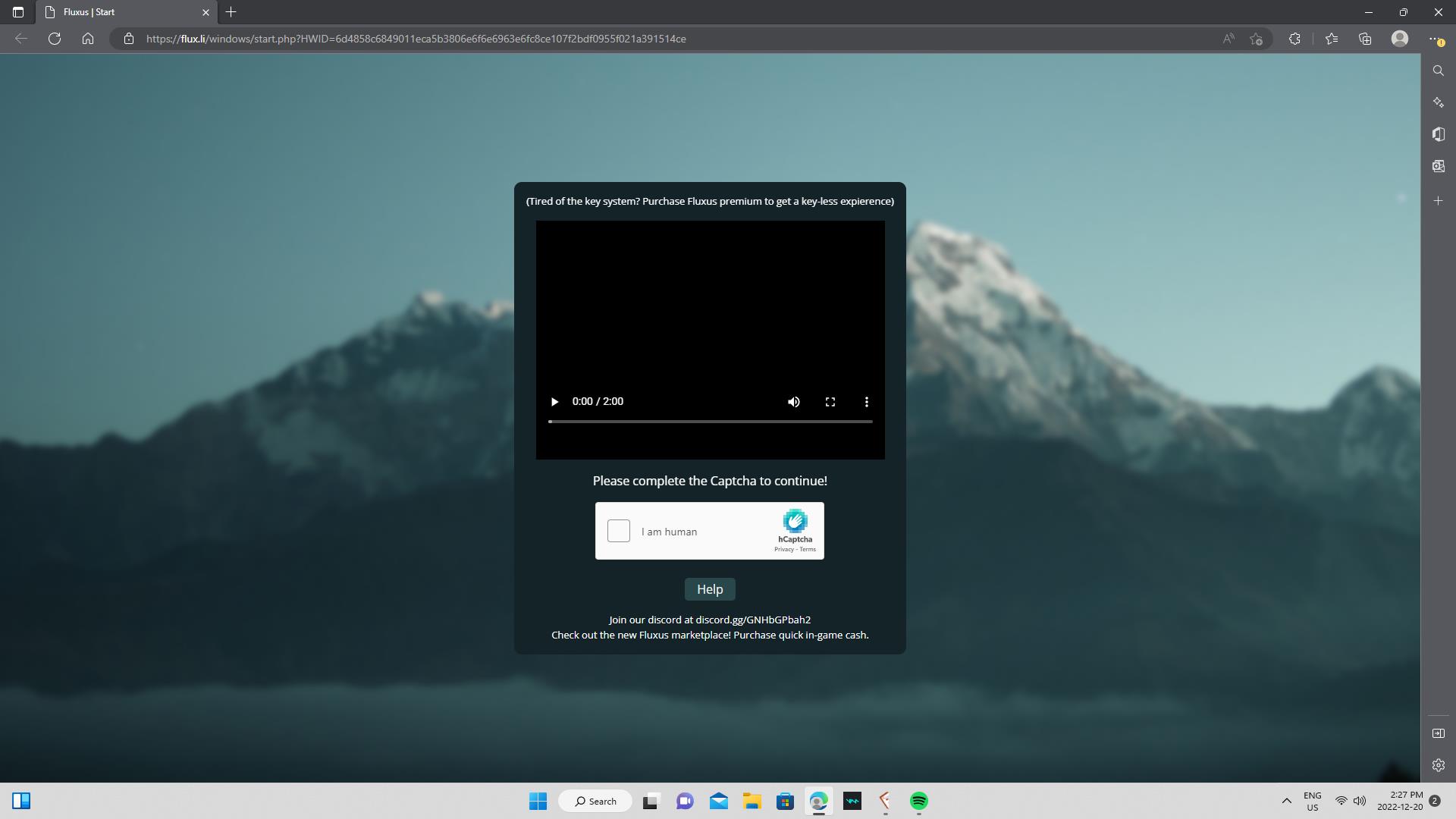
Task: Open hCaptcha Terms link
Action: pos(808,550)
